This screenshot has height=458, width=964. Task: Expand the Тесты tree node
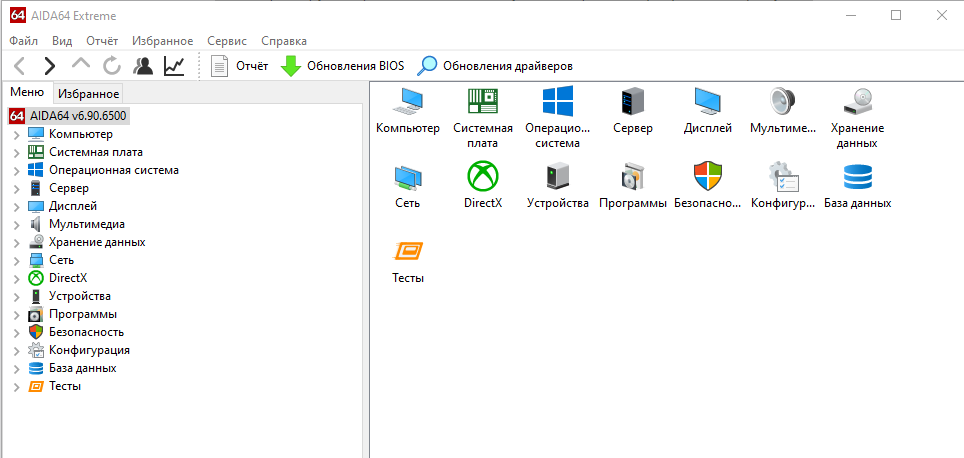(17, 387)
